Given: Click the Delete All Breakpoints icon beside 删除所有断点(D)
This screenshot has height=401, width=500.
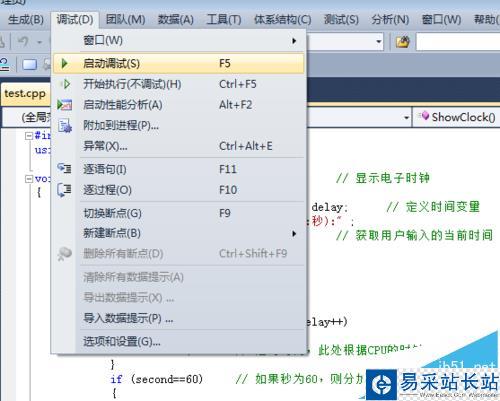Looking at the screenshot, I should (x=64, y=254).
